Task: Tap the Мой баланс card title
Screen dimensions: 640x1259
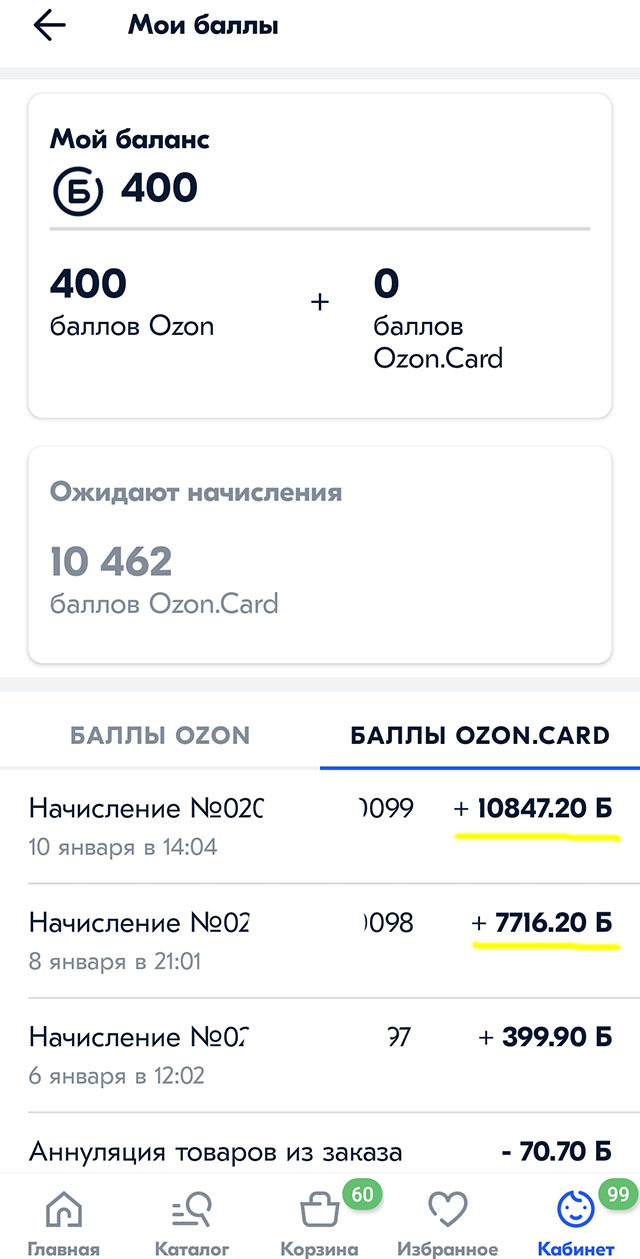Action: [130, 139]
